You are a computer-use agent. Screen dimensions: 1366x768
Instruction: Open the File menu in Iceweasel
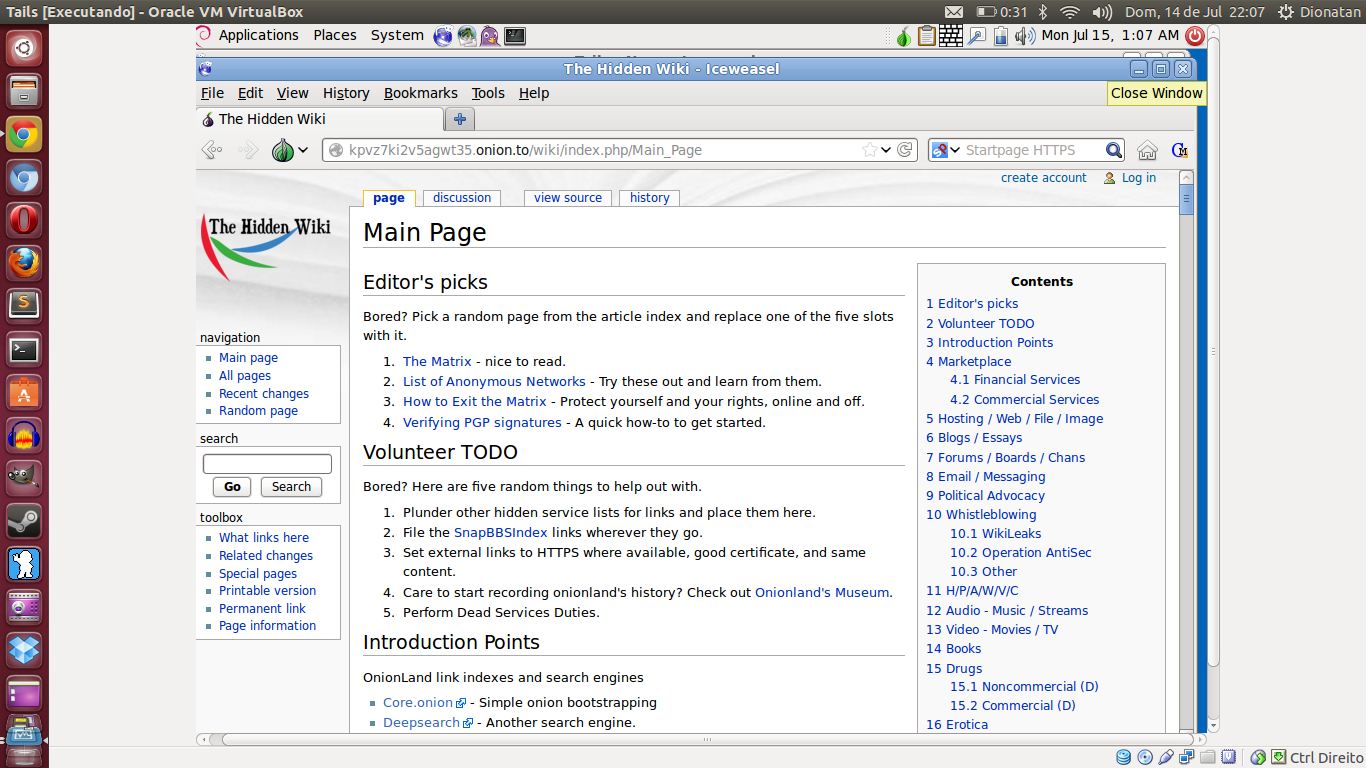[x=212, y=93]
